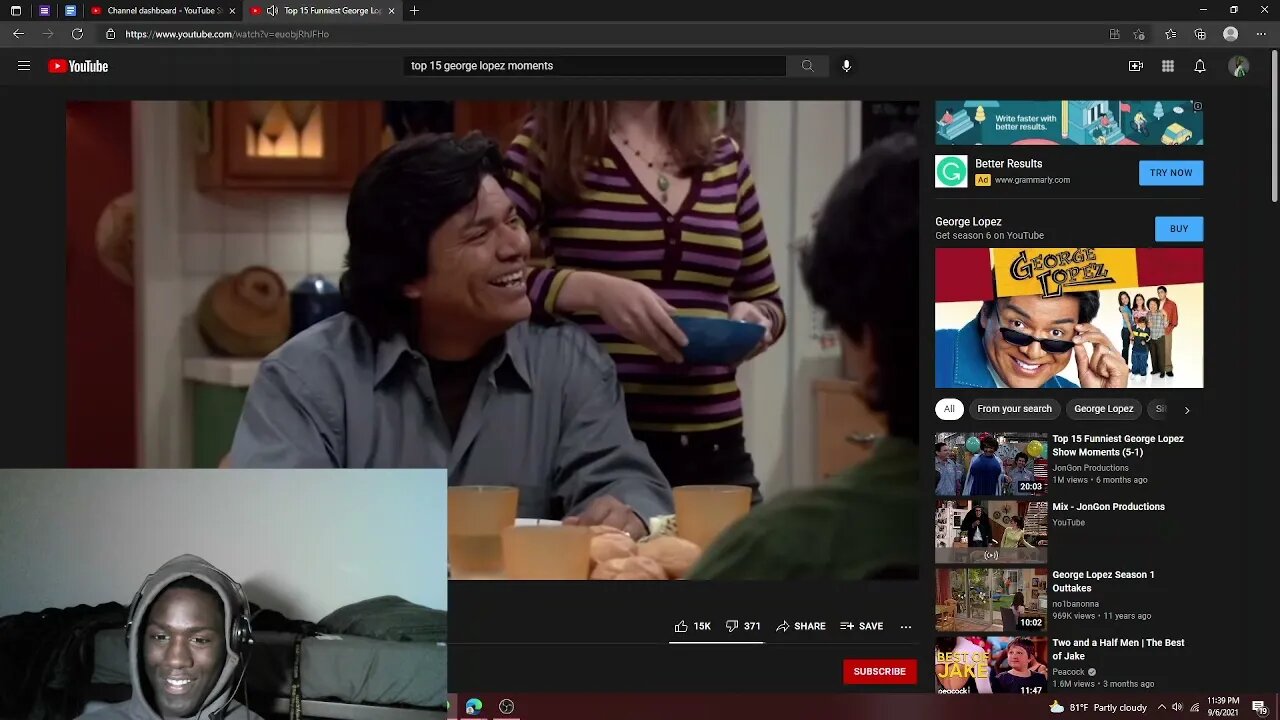Open the Best of Jake thumbnail
1280x720 pixels.
pos(991,666)
